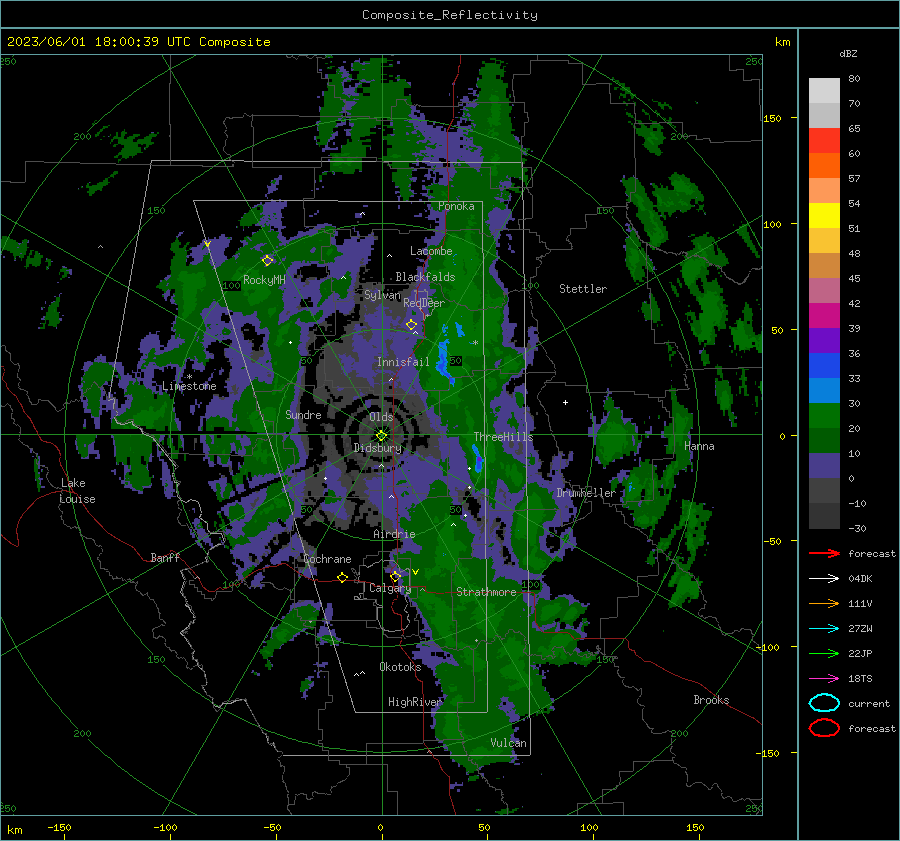The width and height of the screenshot is (900, 841).
Task: Click the Didsbury radar center marker
Action: (x=381, y=435)
